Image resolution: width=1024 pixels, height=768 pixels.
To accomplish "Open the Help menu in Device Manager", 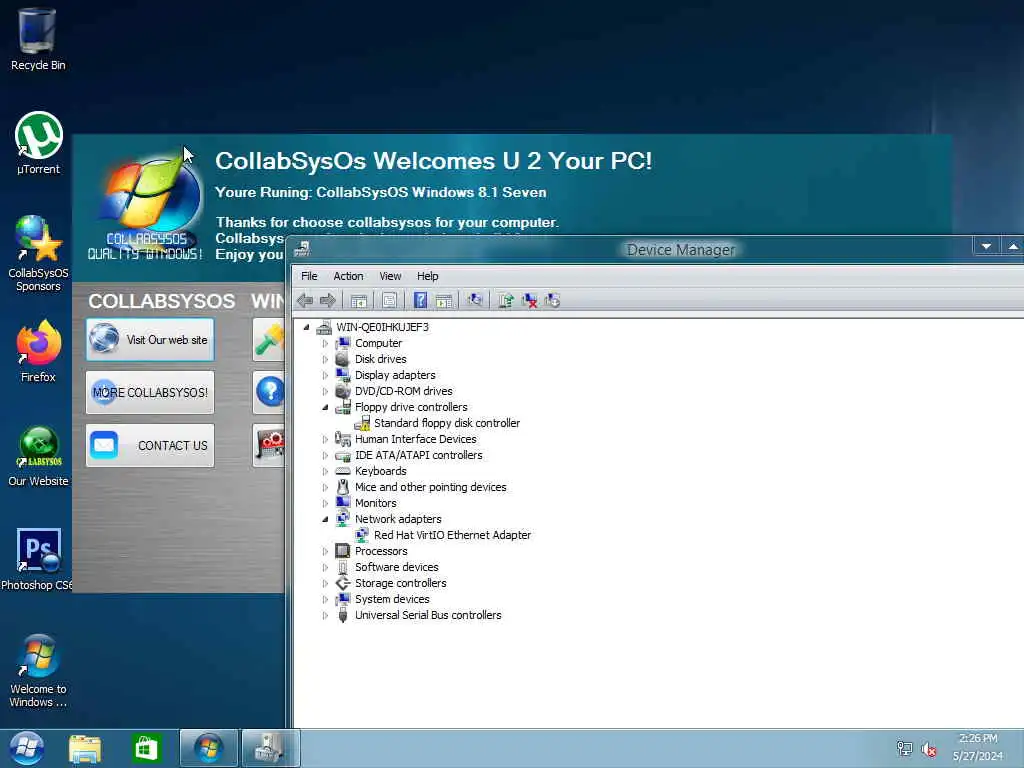I will point(428,276).
